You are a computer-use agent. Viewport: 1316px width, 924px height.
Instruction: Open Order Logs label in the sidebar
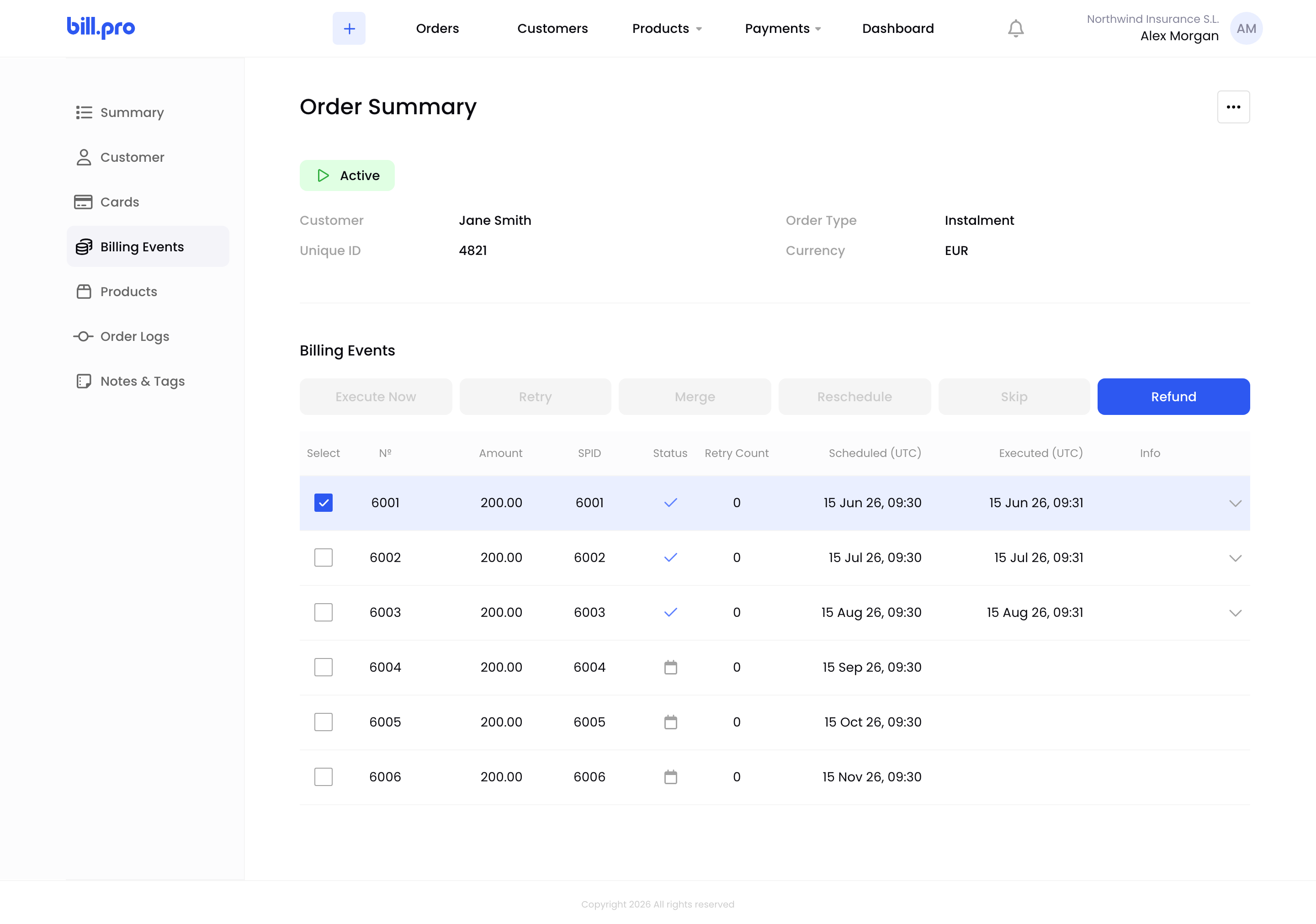click(x=135, y=336)
